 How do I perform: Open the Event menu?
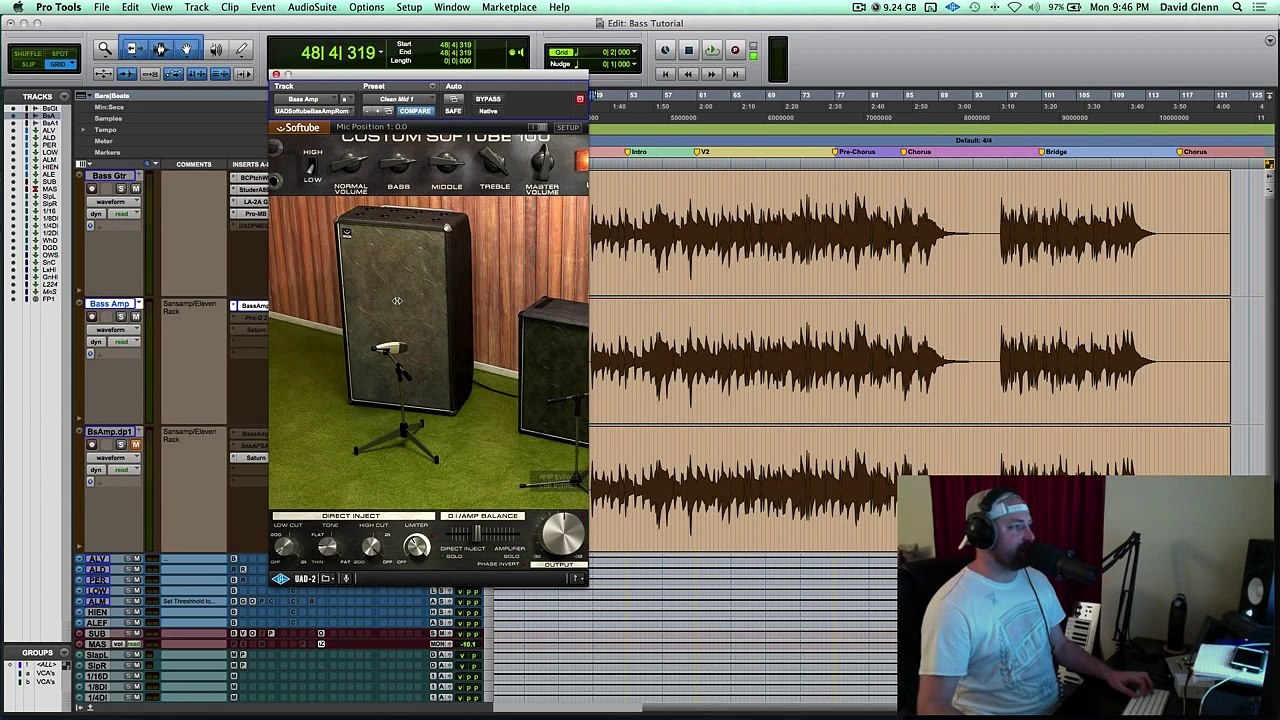coord(263,7)
